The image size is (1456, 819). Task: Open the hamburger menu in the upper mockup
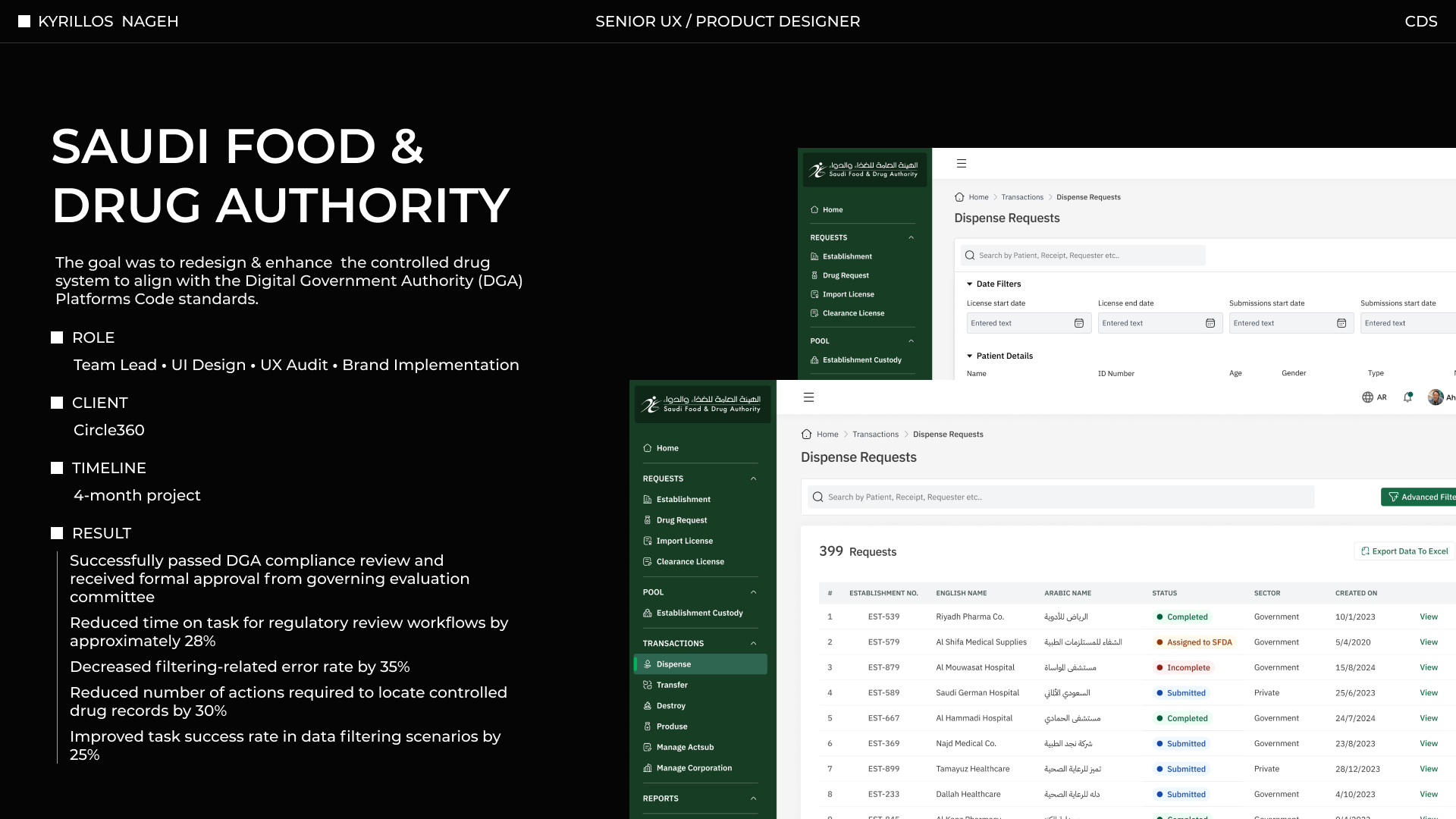click(x=962, y=164)
